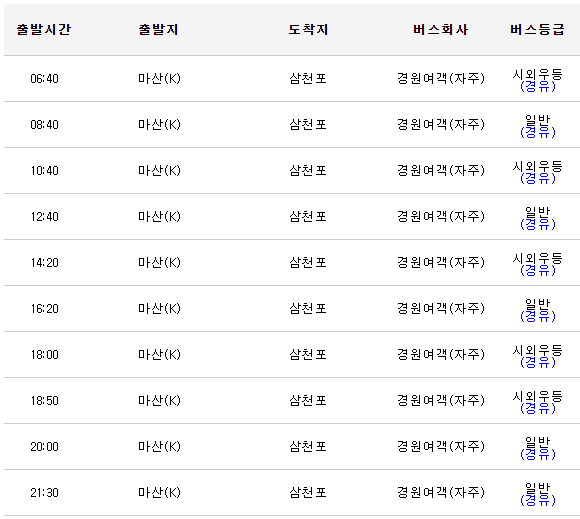Viewport: 580px width, 519px height.
Task: Select the 10:40 departure time cell
Action: tap(44, 171)
